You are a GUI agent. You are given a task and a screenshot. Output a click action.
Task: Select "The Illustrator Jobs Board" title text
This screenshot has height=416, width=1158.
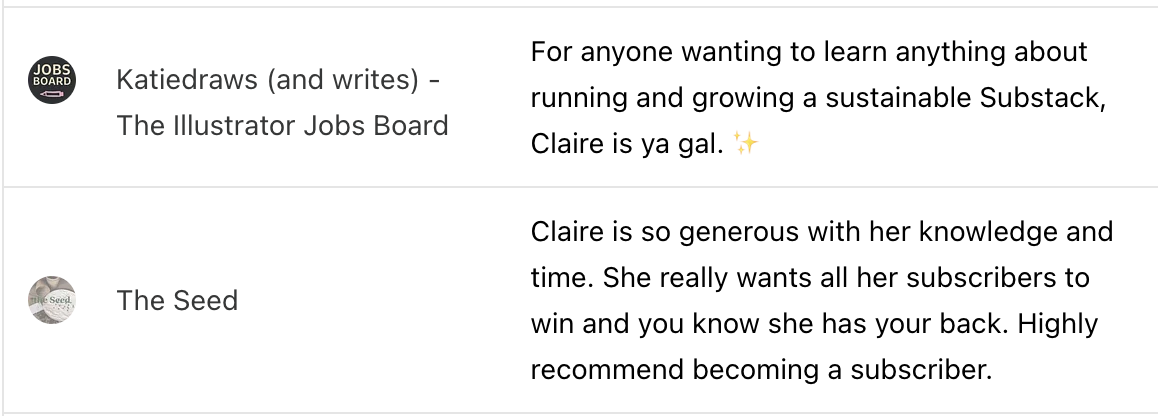point(282,126)
